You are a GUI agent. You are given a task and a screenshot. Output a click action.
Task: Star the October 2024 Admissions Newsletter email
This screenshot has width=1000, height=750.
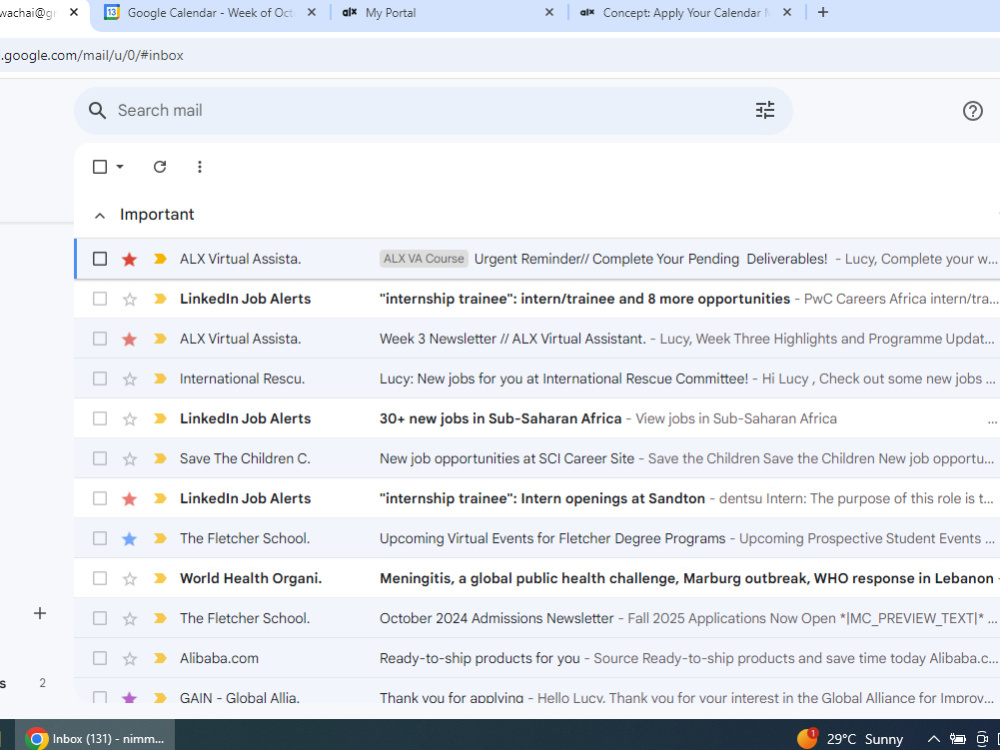tap(129, 619)
